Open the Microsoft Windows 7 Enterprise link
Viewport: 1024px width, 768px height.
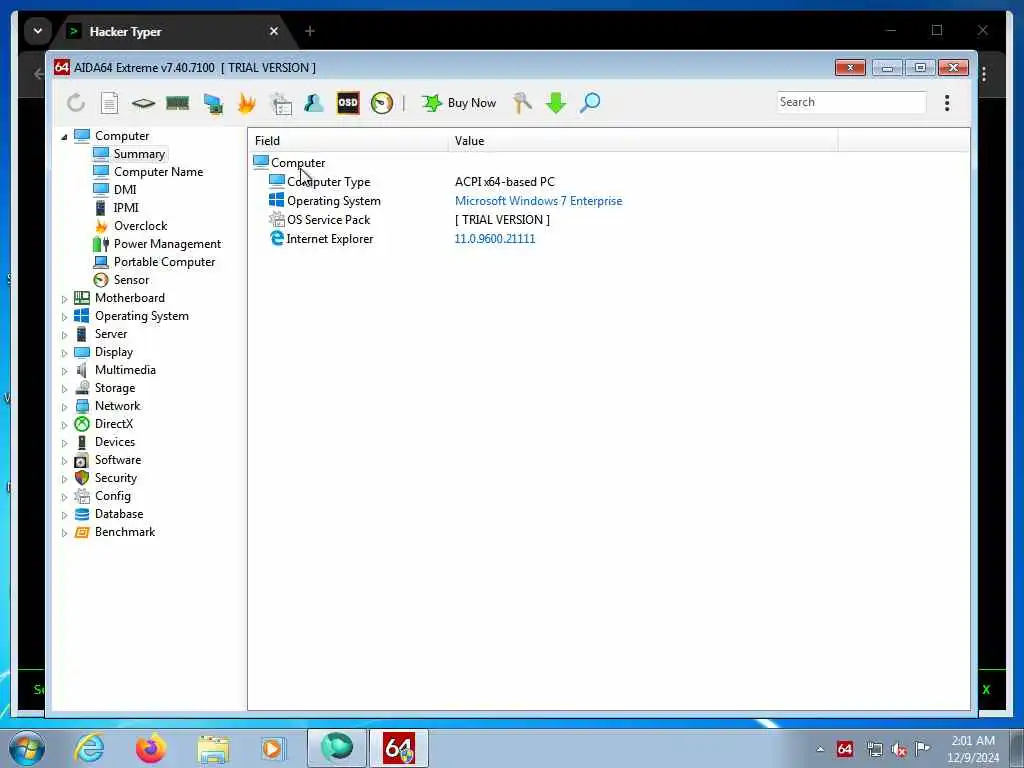(539, 201)
